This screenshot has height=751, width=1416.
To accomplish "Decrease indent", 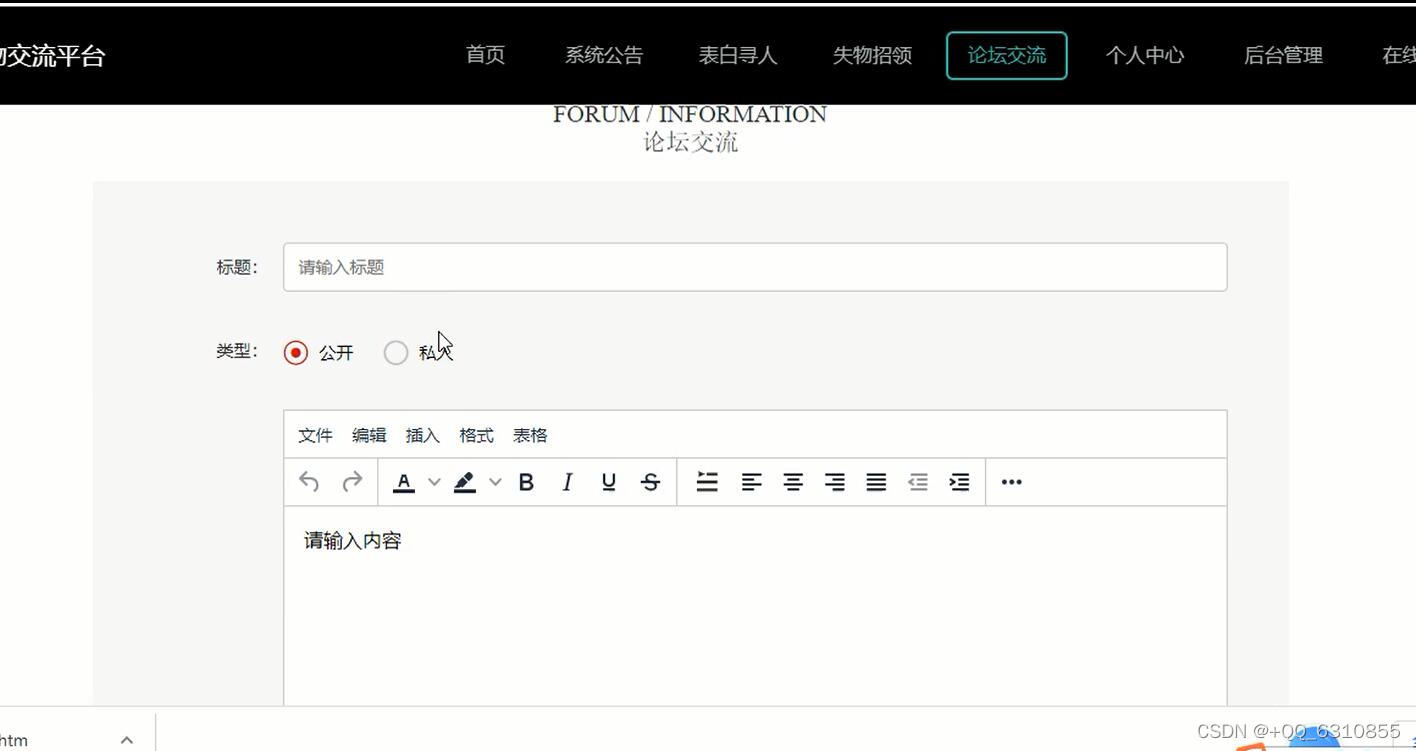I will 918,482.
